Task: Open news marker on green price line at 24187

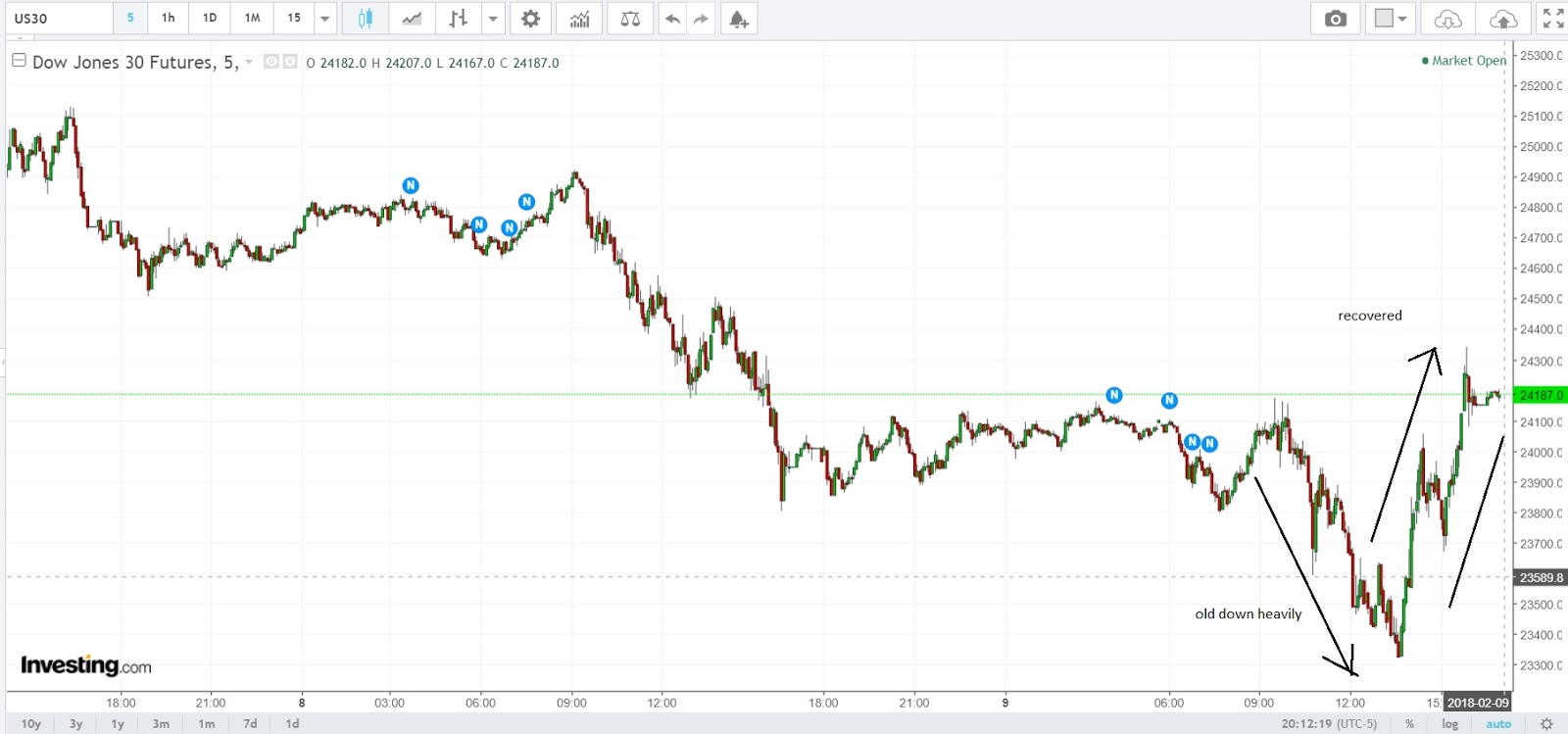Action: (x=1113, y=395)
